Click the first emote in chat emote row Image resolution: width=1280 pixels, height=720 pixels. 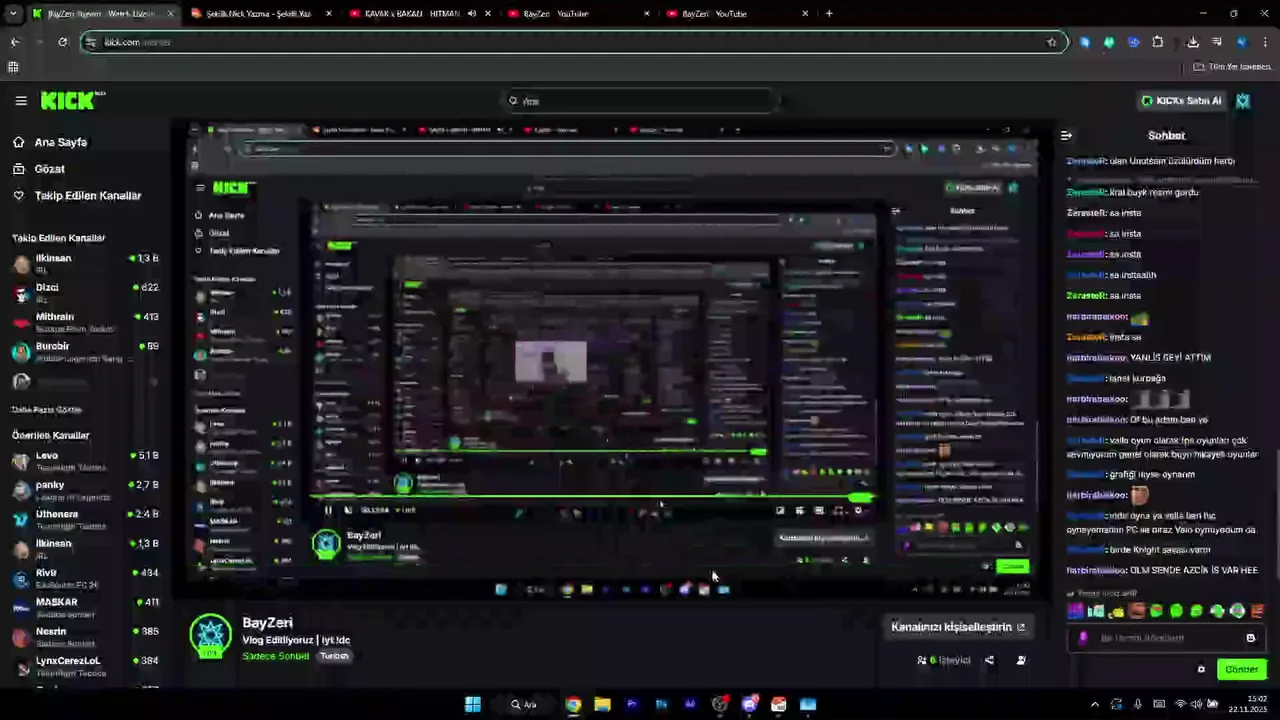click(x=1075, y=611)
